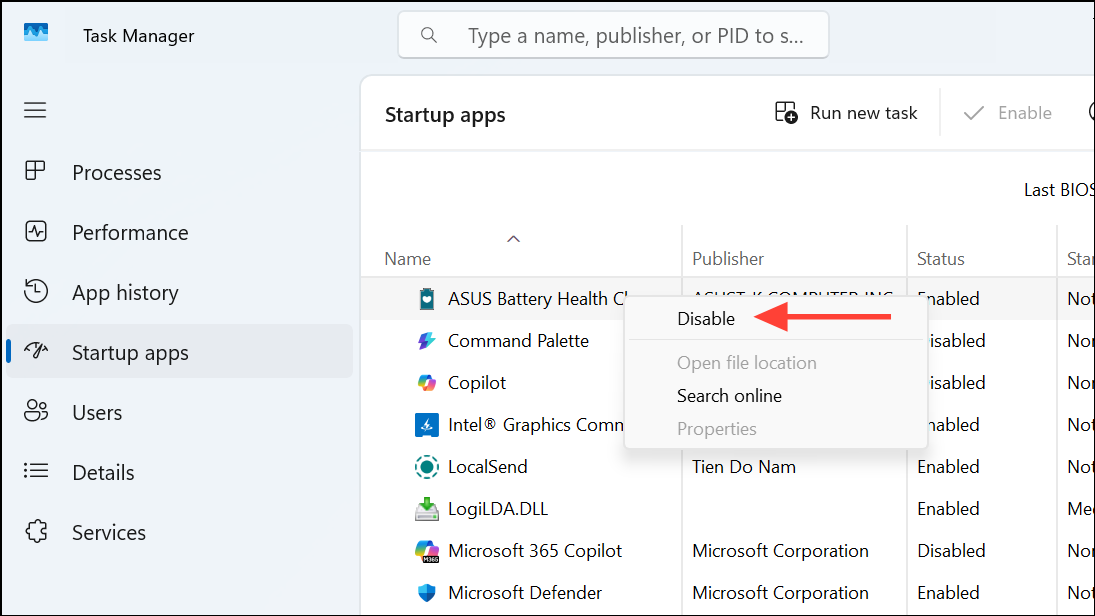Open Services via puzzle icon

point(36,531)
